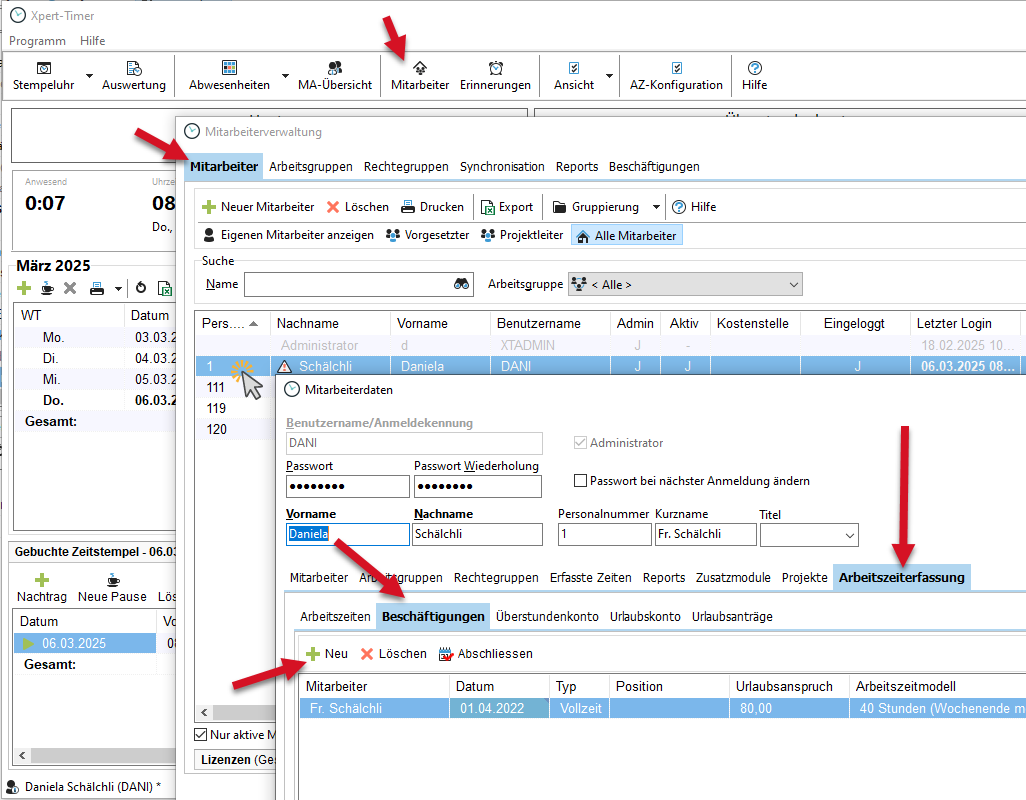The height and width of the screenshot is (800, 1026).
Task: Click into the Kurzname input field
Action: click(705, 535)
